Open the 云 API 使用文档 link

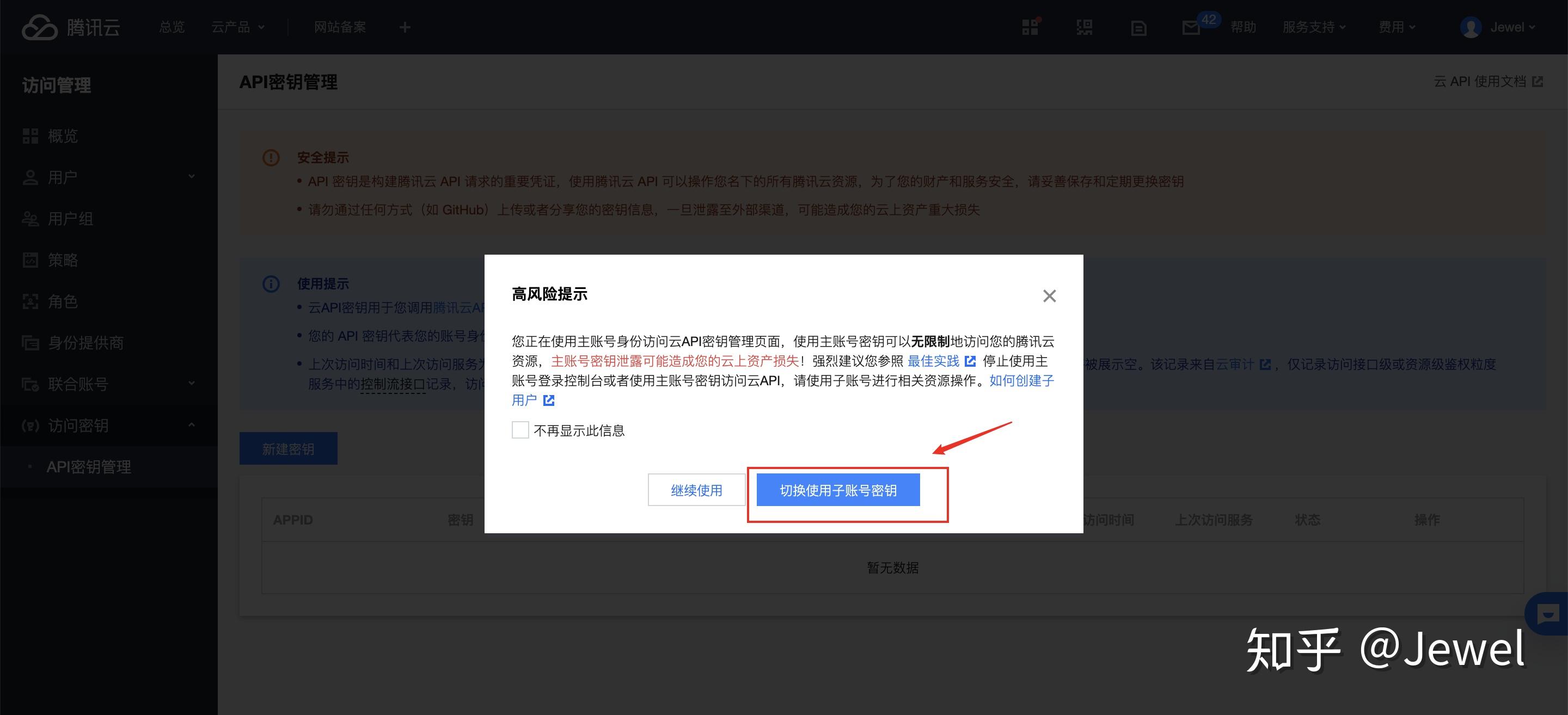[1489, 82]
